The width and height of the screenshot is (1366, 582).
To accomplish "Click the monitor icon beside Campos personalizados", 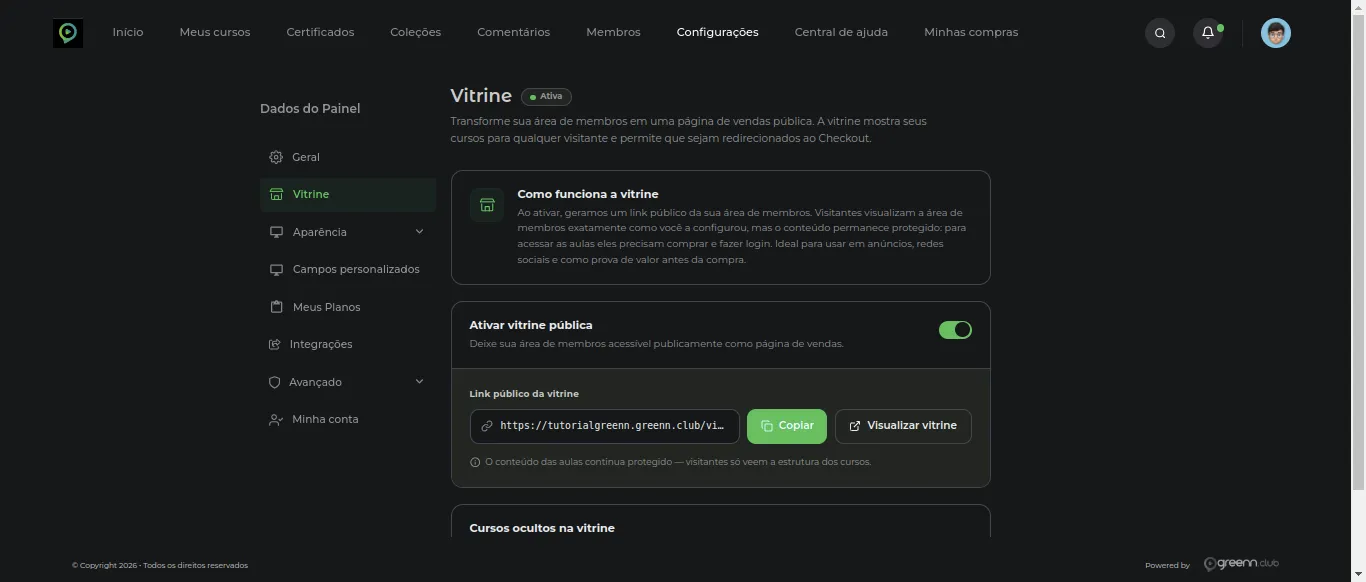I will tap(276, 270).
